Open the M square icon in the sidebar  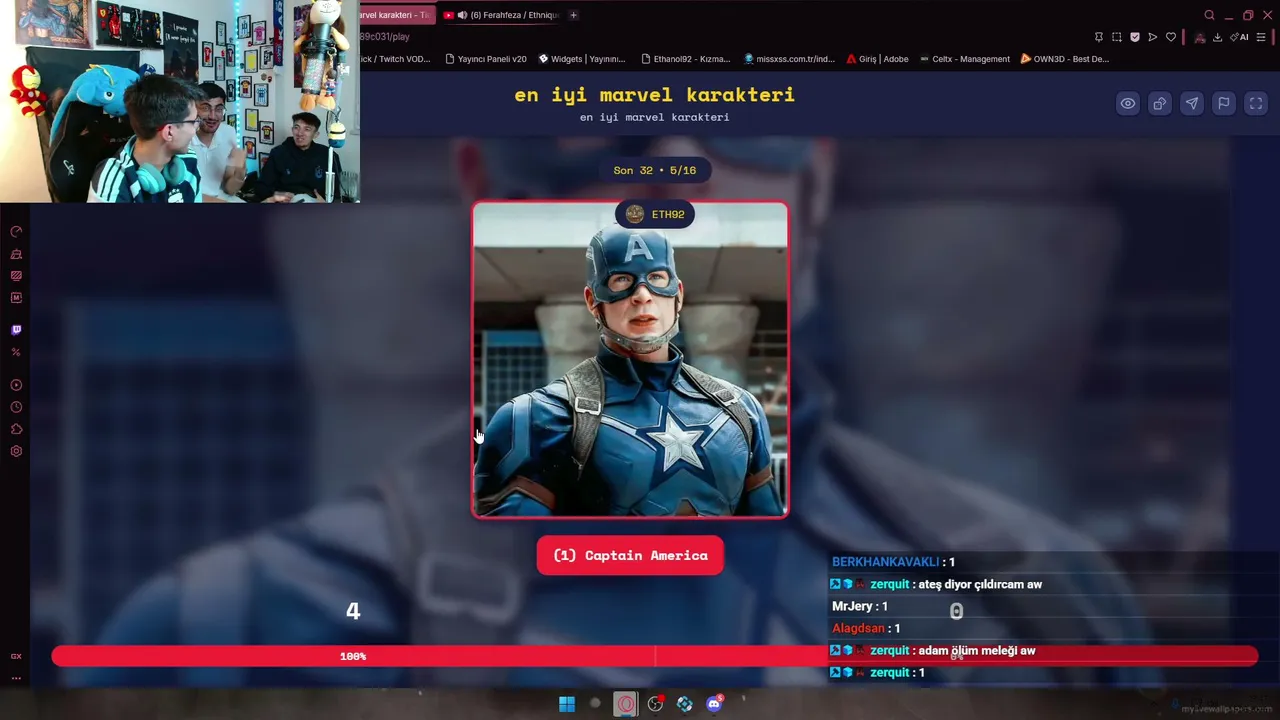point(16,298)
